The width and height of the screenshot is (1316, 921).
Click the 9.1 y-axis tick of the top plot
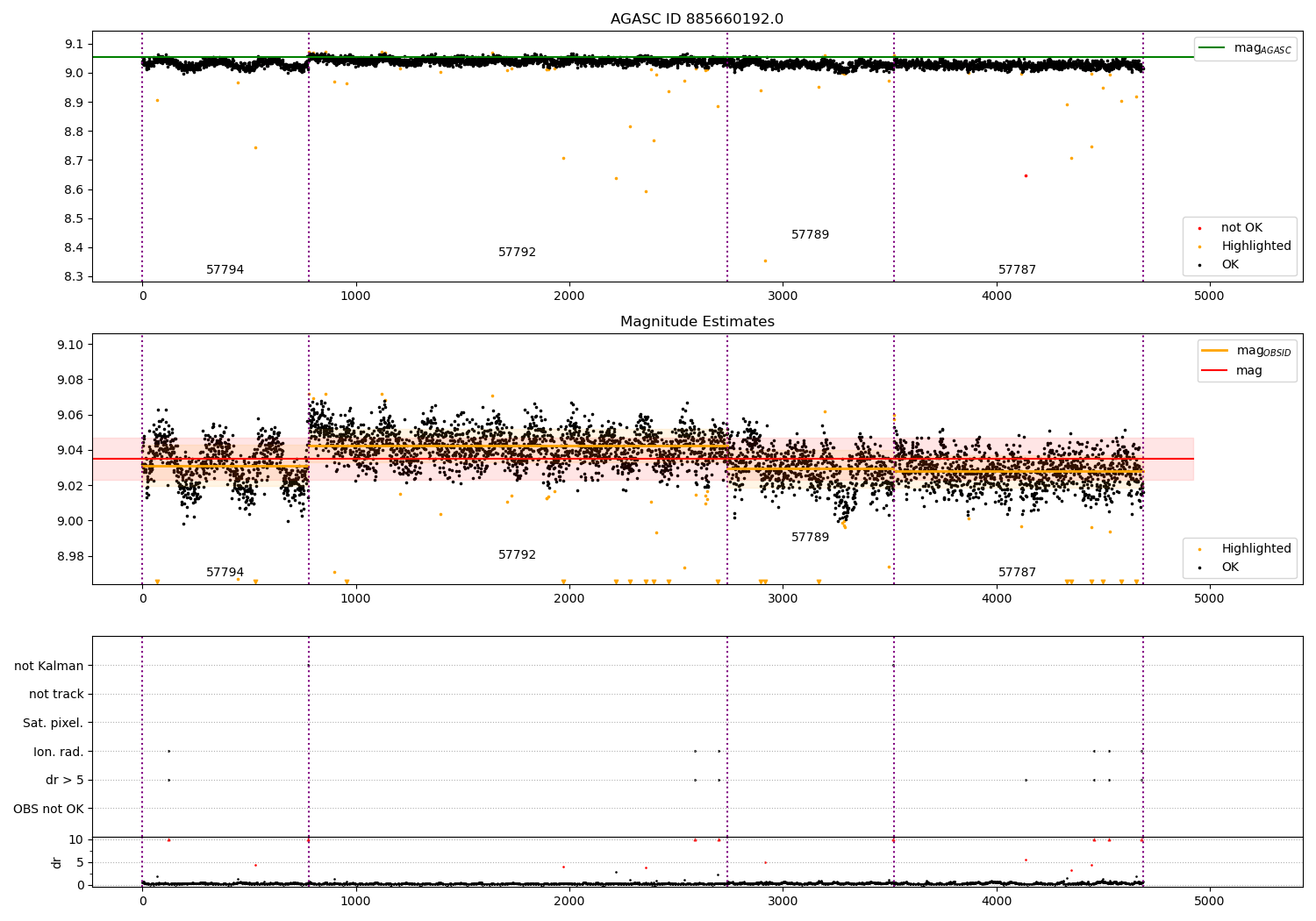click(74, 45)
